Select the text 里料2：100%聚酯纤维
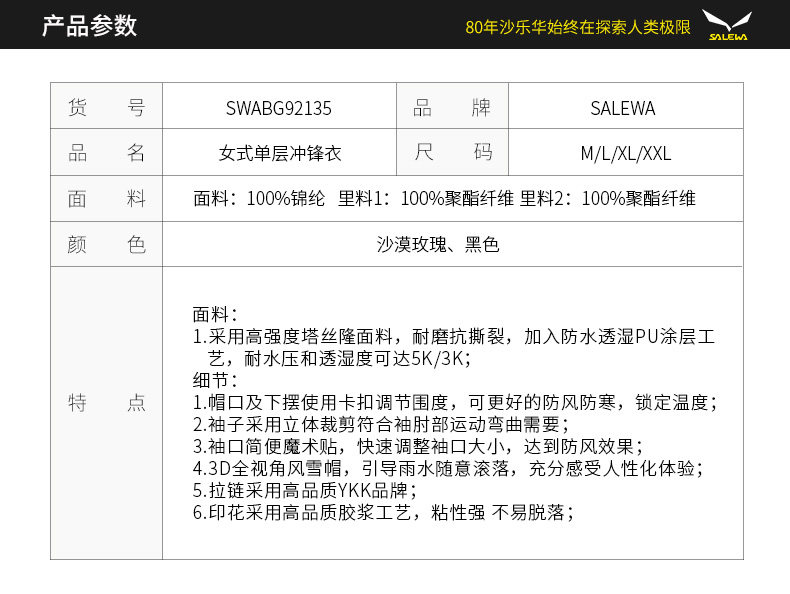Image resolution: width=790 pixels, height=594 pixels. (x=608, y=199)
